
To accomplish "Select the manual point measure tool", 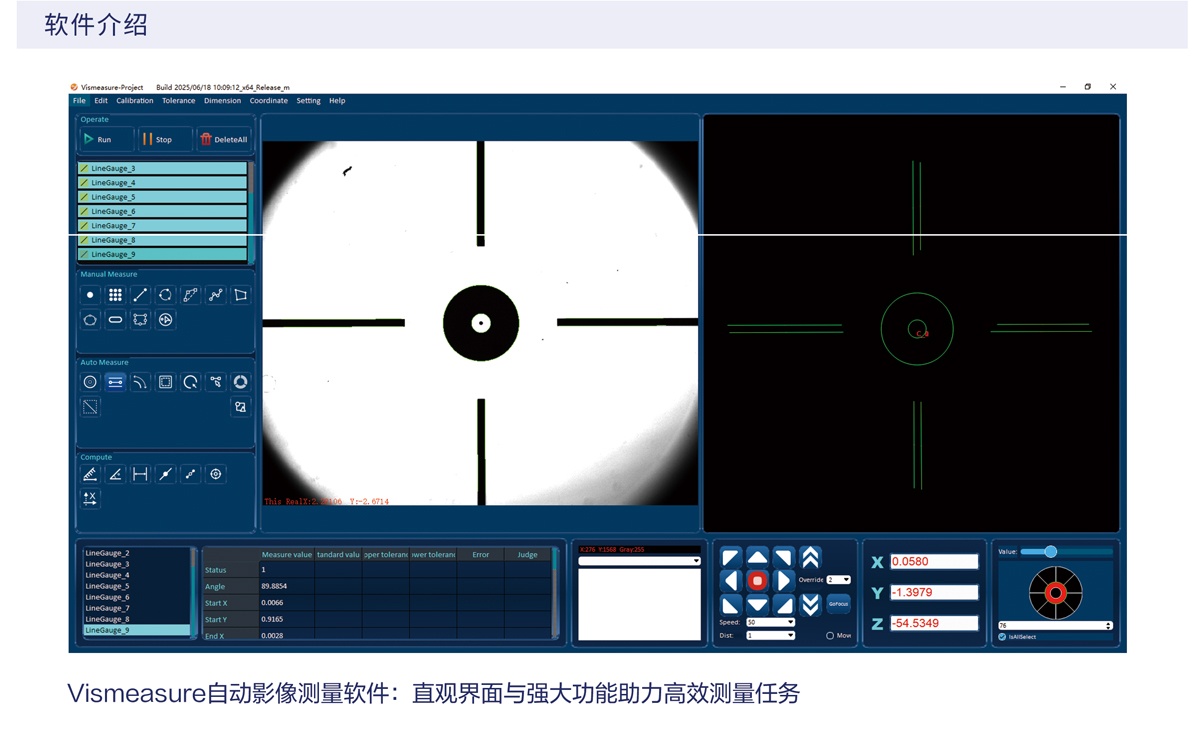I will point(90,295).
